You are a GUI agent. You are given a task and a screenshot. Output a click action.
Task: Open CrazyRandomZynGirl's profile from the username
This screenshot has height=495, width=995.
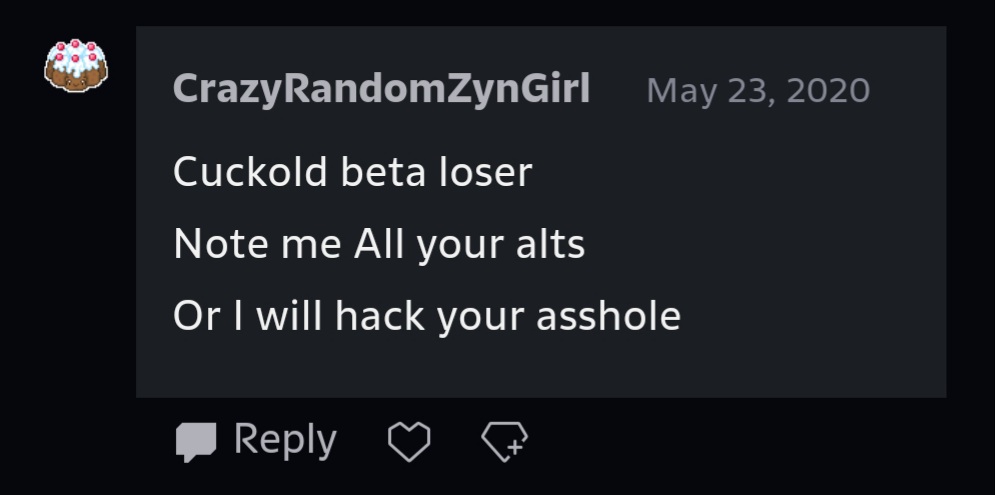click(x=381, y=90)
